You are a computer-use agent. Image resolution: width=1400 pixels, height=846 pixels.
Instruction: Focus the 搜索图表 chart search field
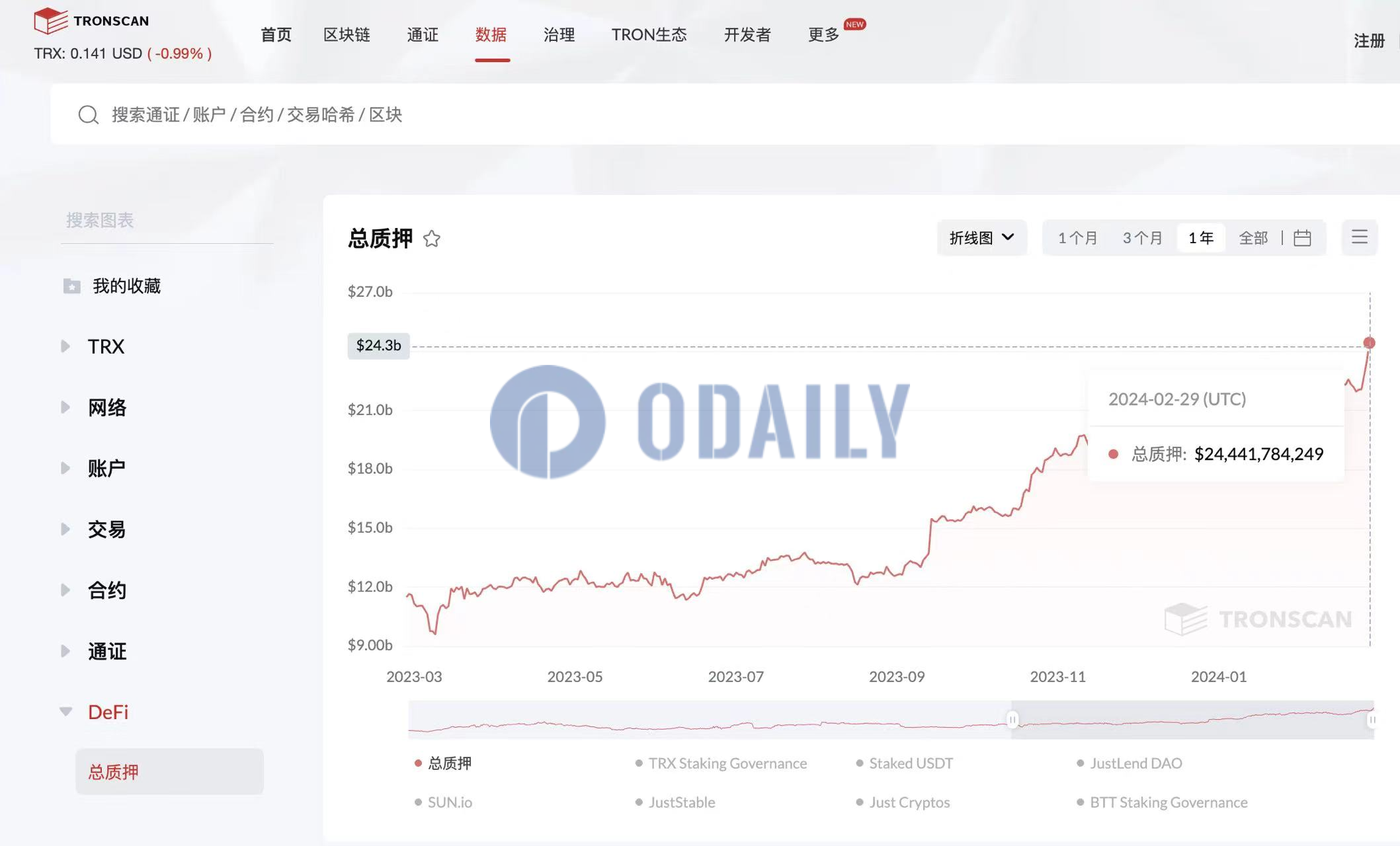(x=167, y=221)
